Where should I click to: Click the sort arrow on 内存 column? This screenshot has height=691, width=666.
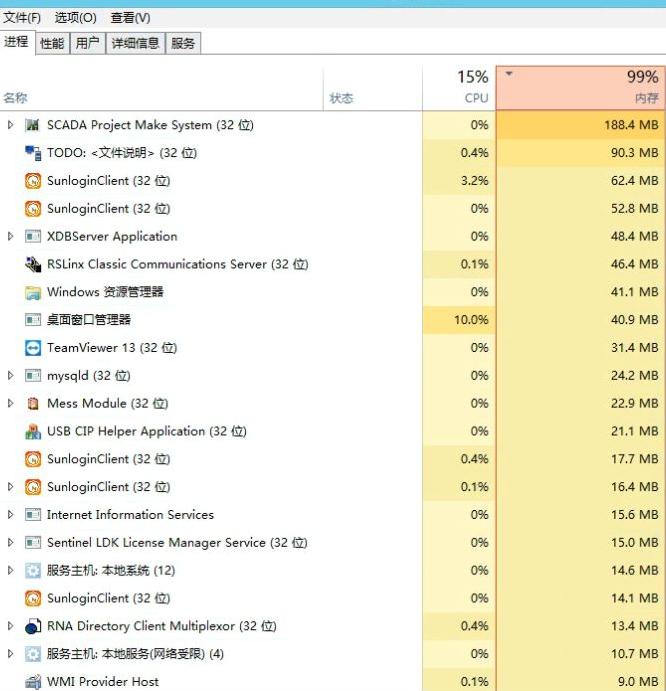tap(509, 74)
